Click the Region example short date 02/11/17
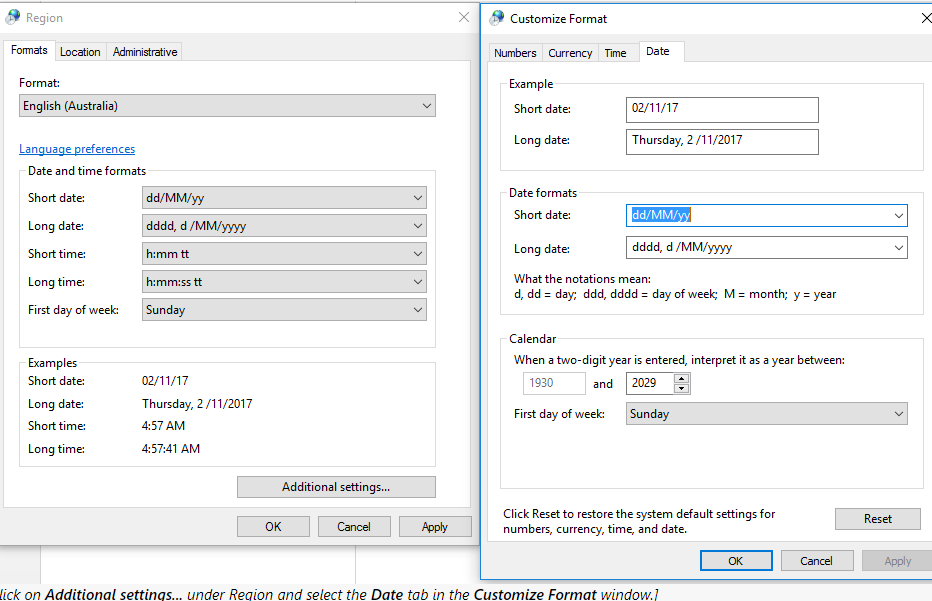This screenshot has width=932, height=601. point(165,380)
